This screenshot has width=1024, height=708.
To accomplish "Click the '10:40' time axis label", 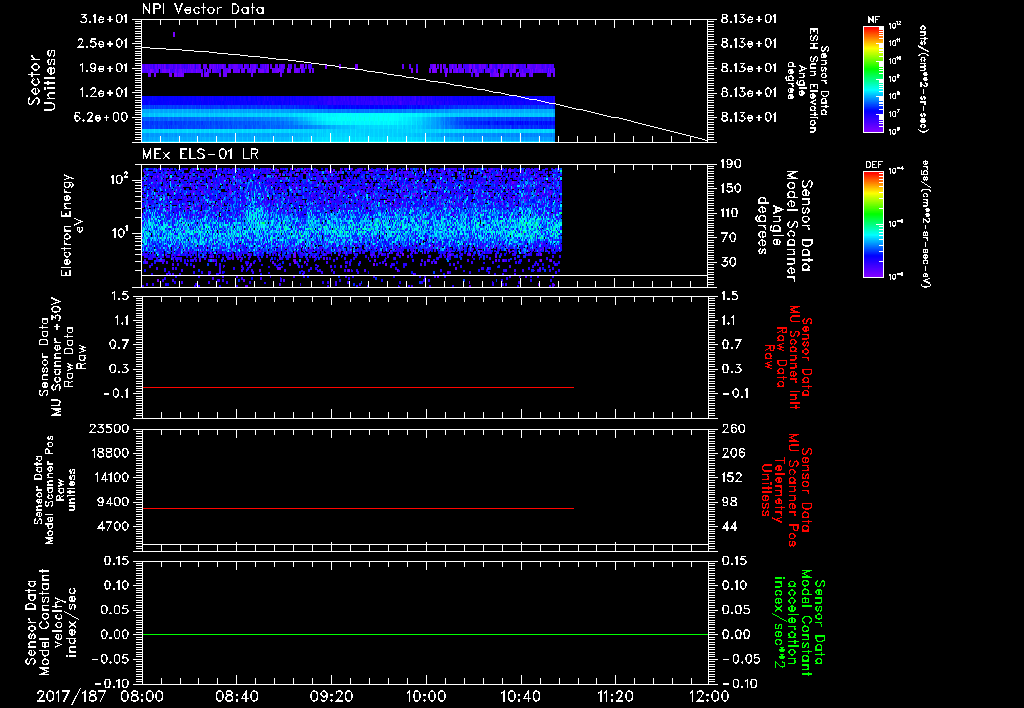I will [x=520, y=696].
